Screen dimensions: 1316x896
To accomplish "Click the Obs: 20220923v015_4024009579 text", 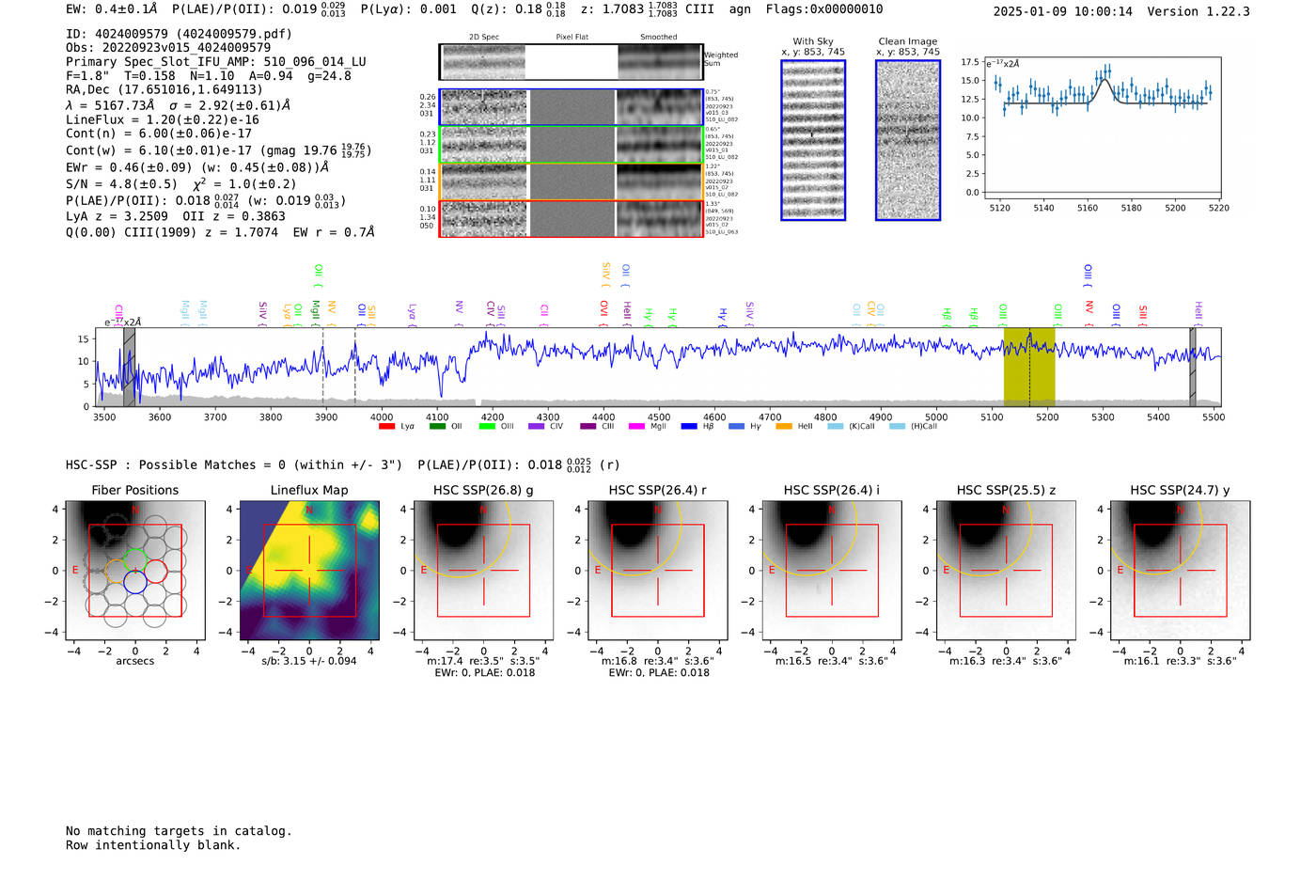I will pos(168,48).
